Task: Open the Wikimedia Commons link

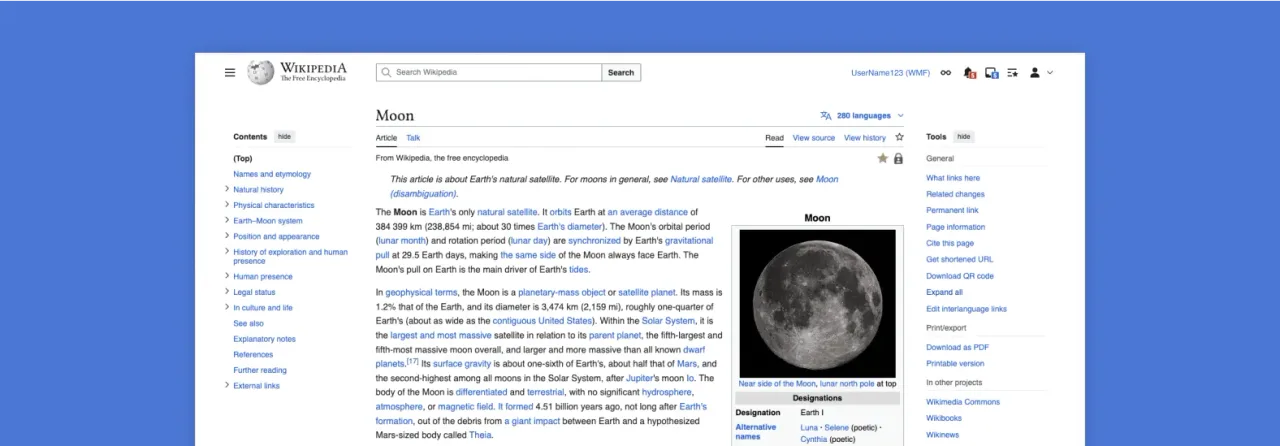Action: 963,402
